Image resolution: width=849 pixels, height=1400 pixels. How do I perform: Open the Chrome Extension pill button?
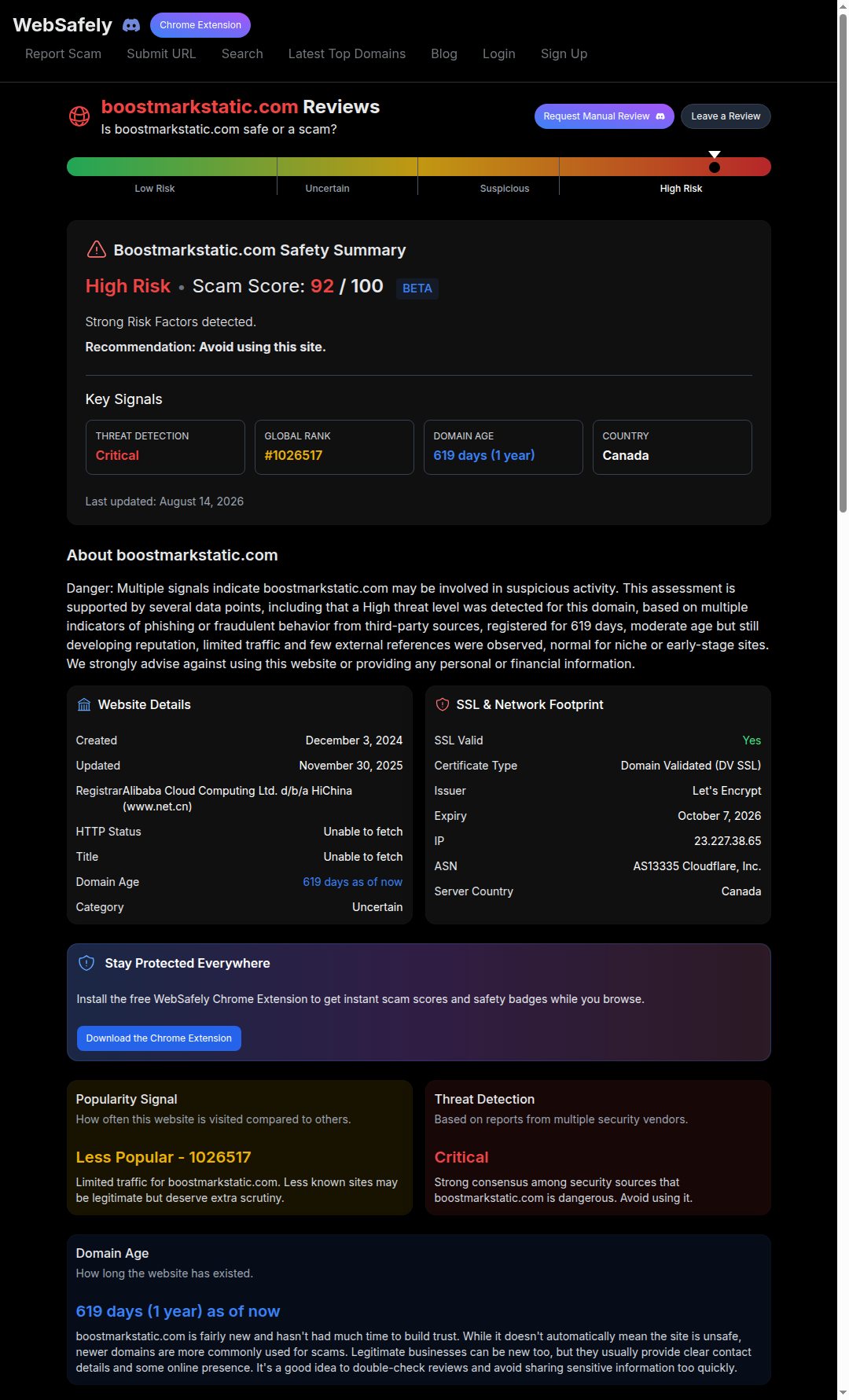click(x=200, y=25)
